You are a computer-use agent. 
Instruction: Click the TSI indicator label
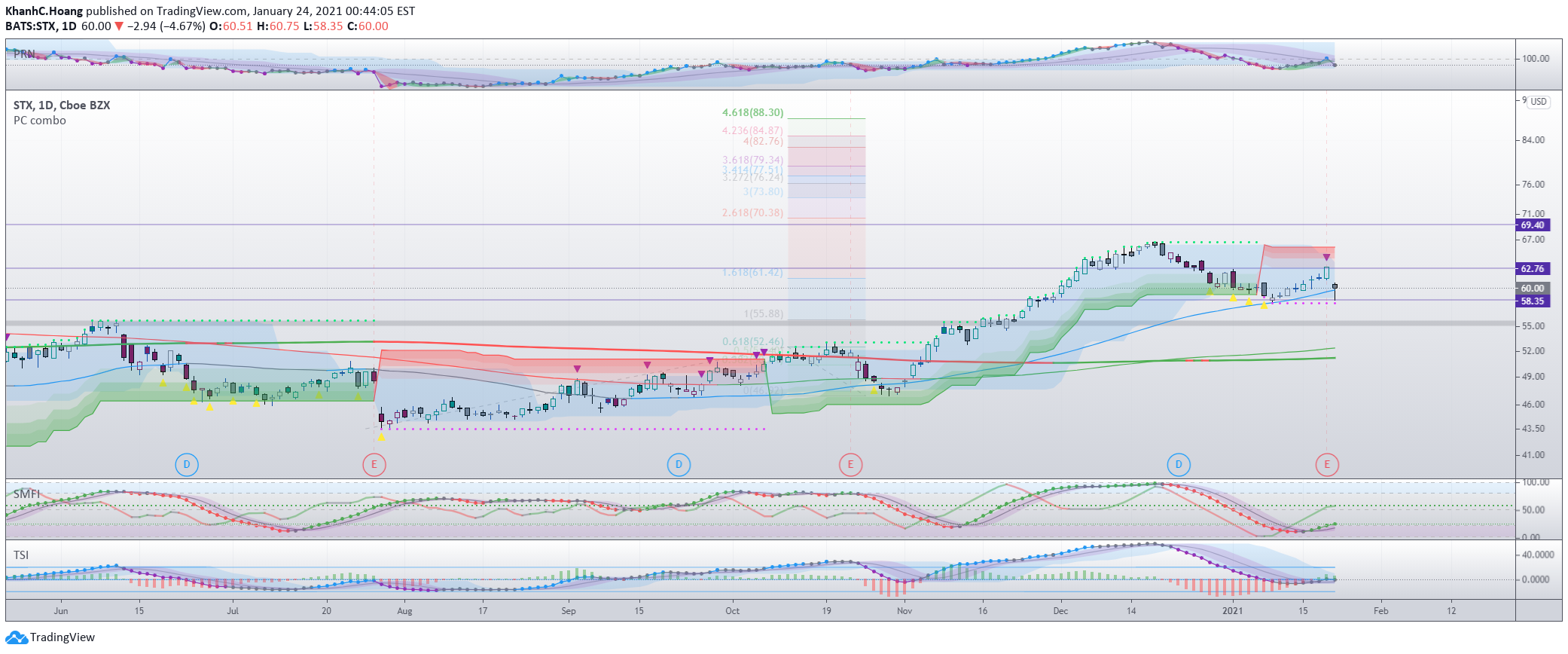[x=21, y=555]
